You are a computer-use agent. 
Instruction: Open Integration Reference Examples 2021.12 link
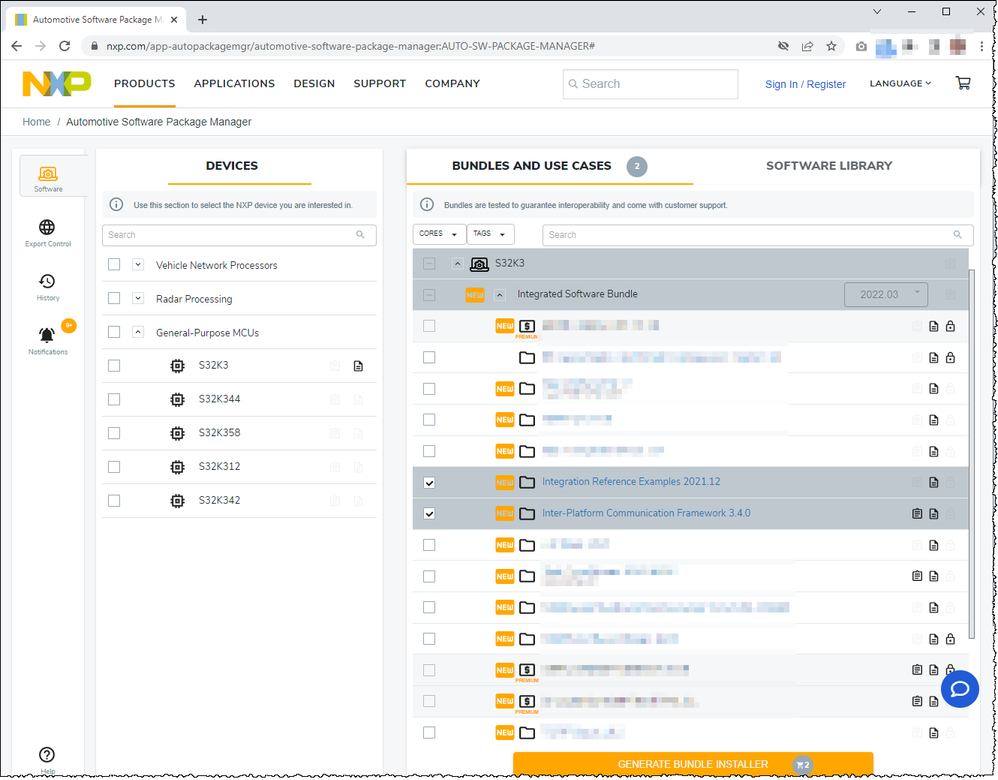pos(631,482)
